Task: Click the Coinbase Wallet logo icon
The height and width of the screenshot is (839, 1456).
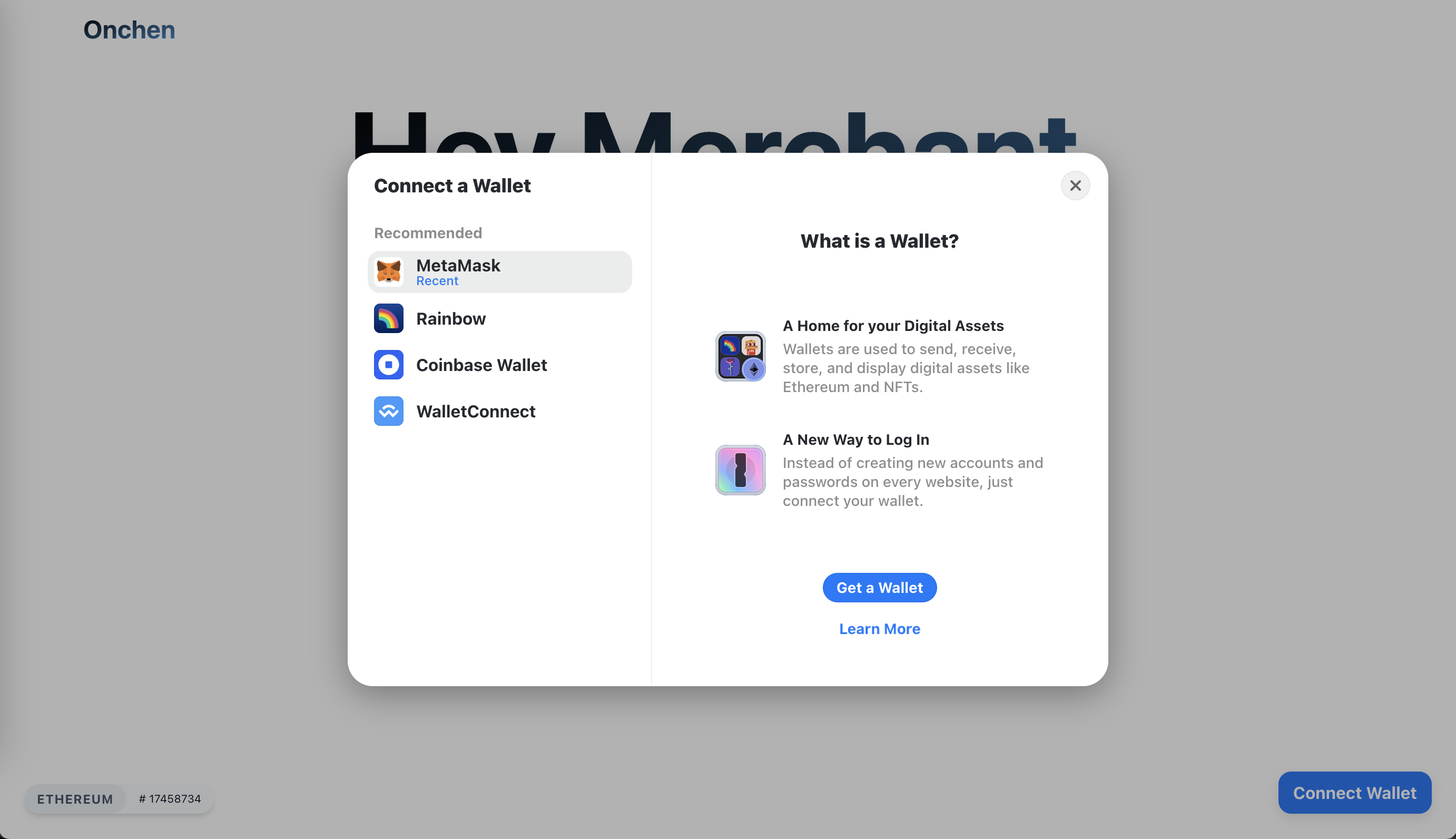Action: click(389, 365)
